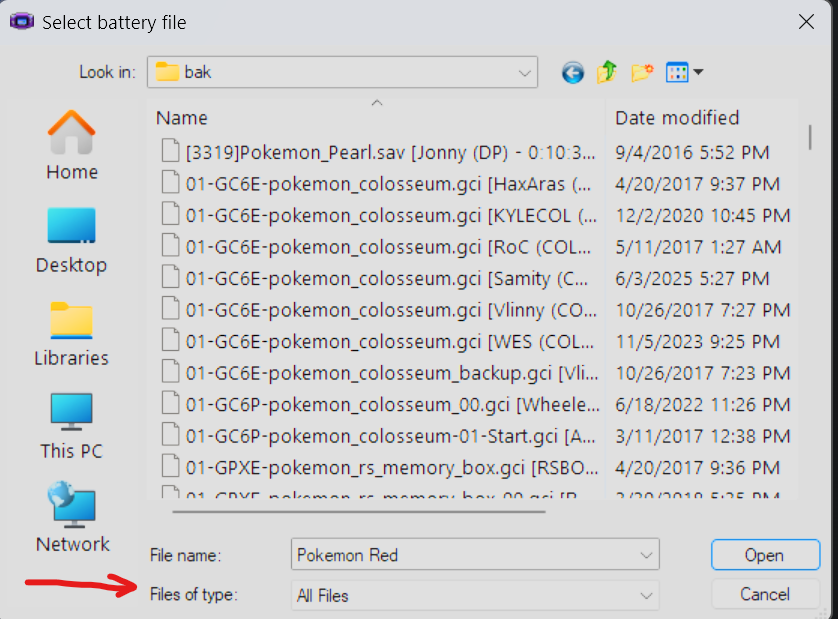Click the Back navigation arrow icon

572,72
